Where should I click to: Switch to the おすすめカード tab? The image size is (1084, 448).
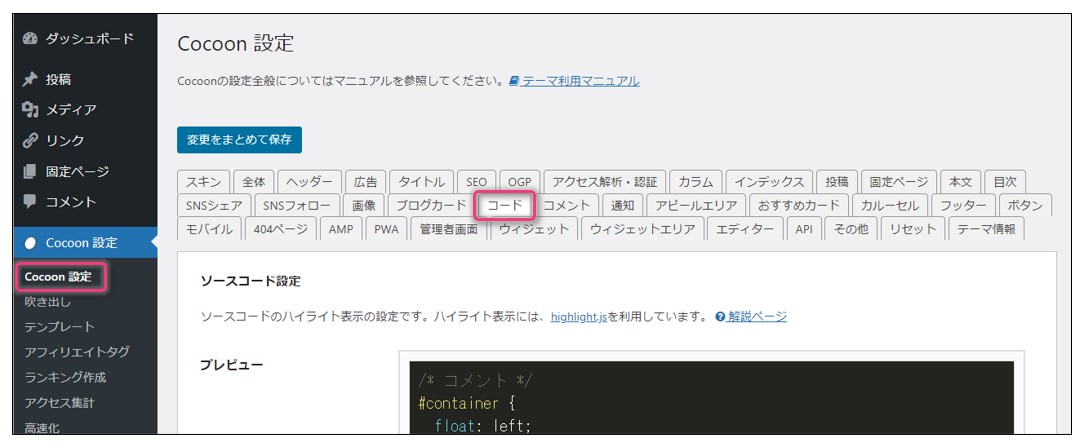(x=799, y=205)
